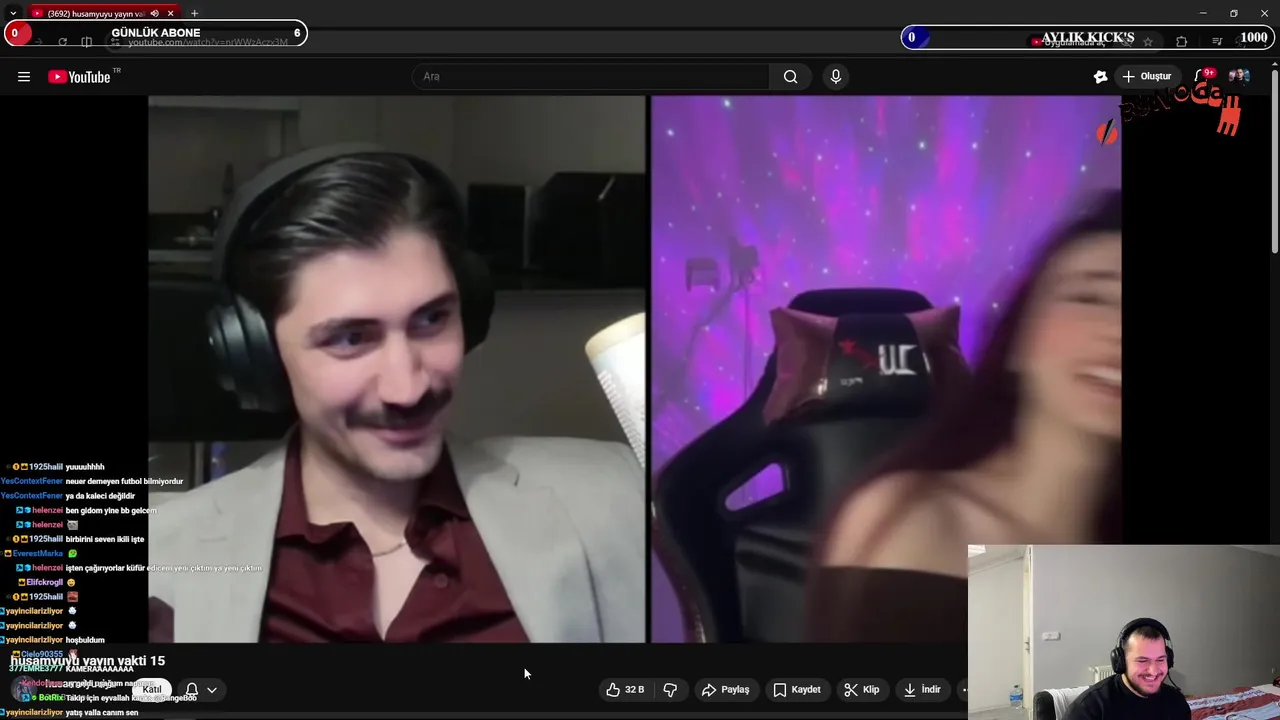
Task: Like the video showing 32 B
Action: click(x=625, y=690)
